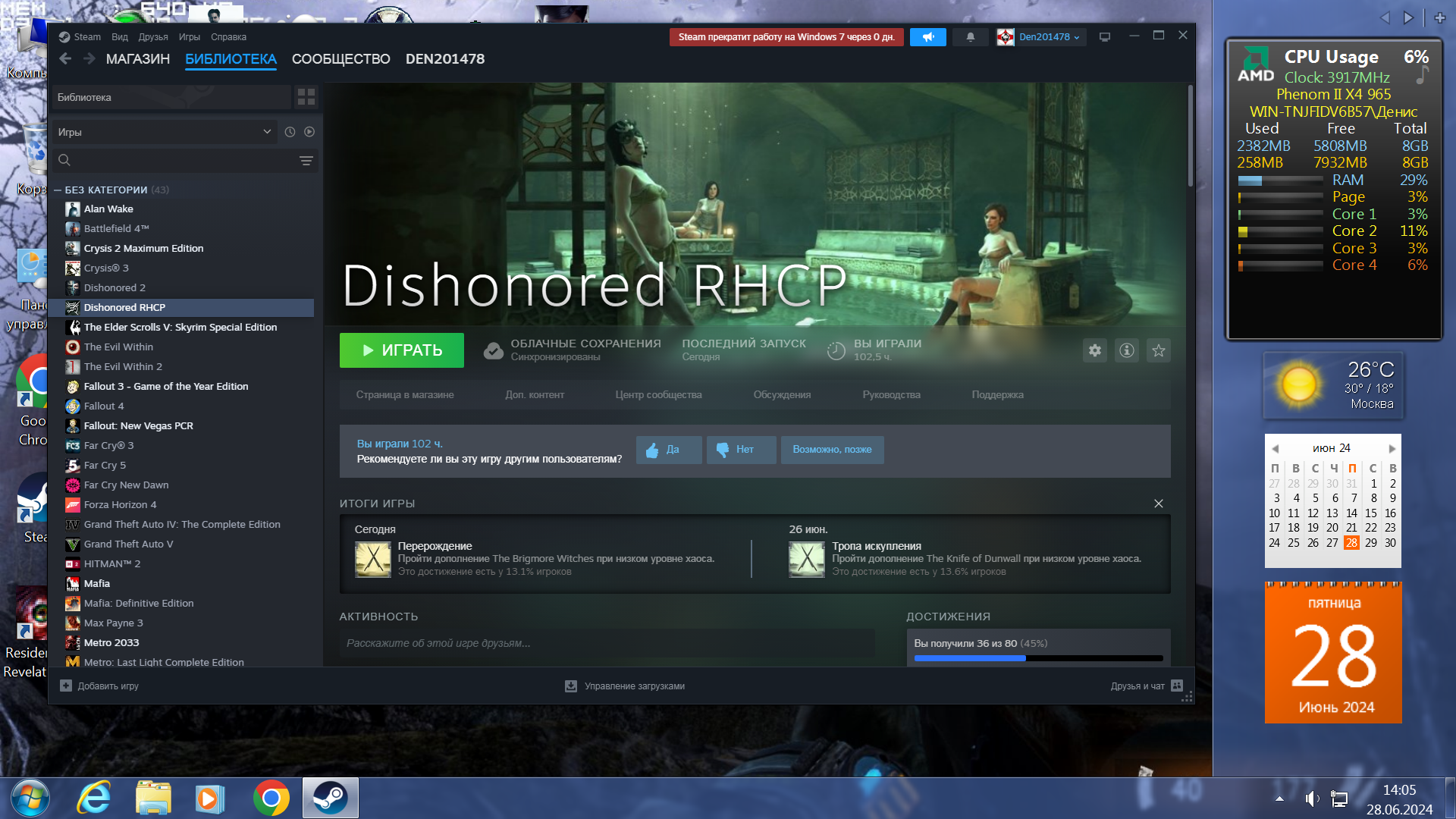Open the Друзья menu

[153, 36]
